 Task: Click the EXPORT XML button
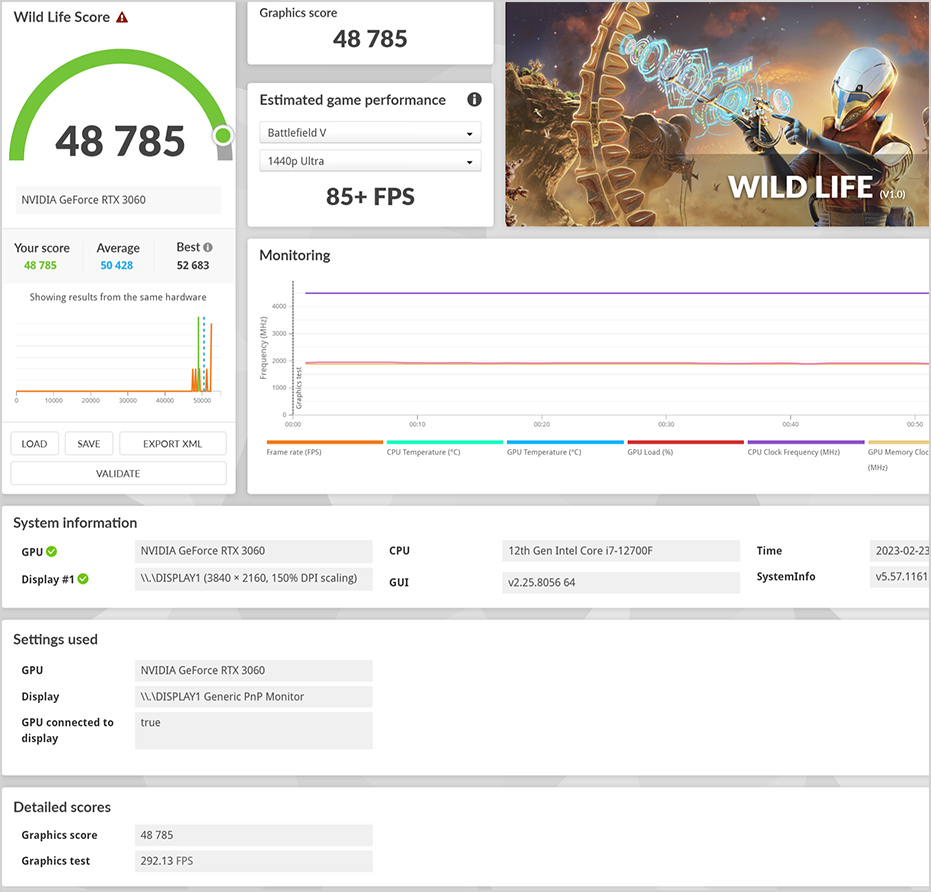tap(172, 444)
